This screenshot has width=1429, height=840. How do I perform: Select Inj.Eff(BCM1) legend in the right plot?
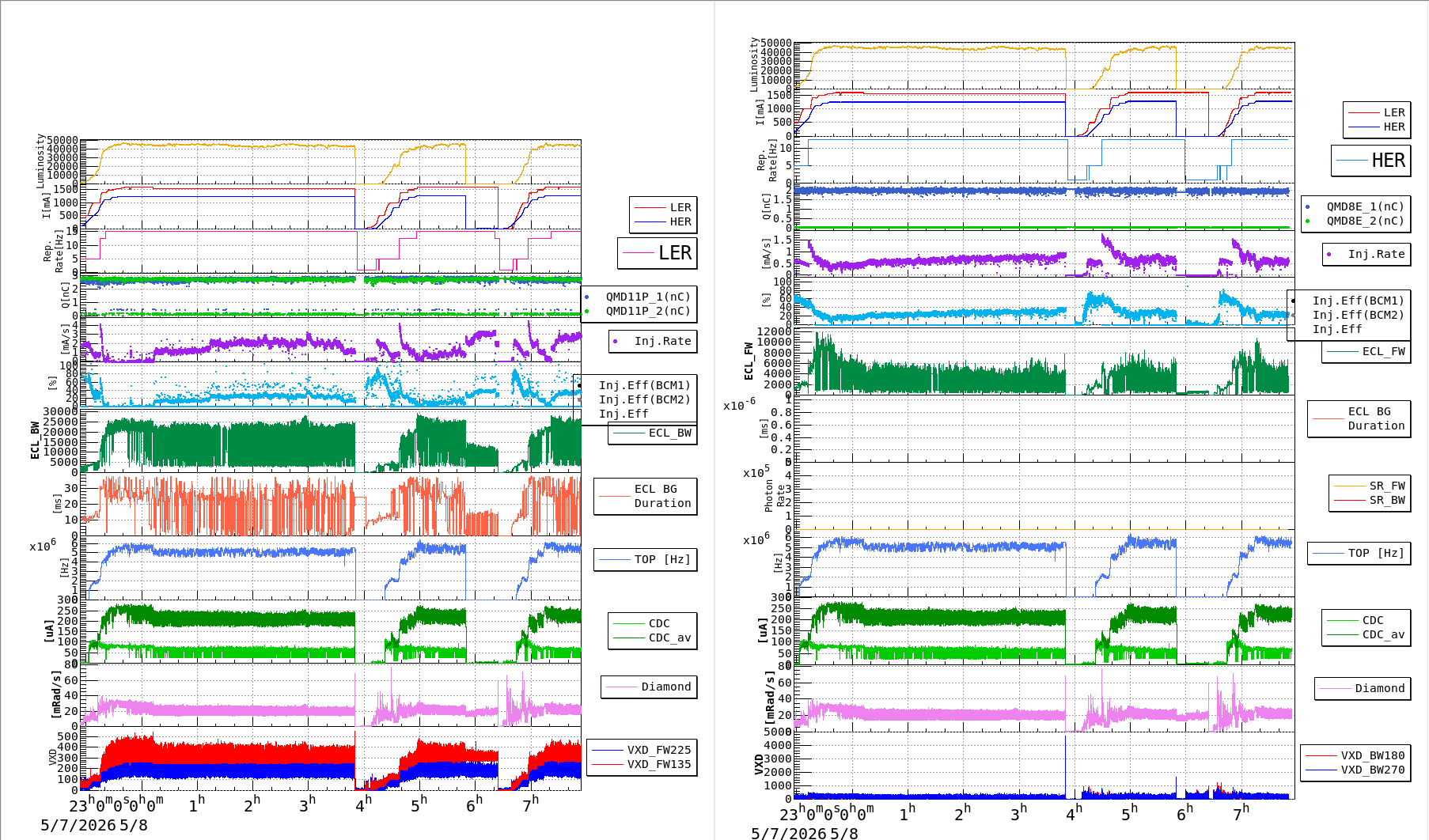click(x=1358, y=301)
